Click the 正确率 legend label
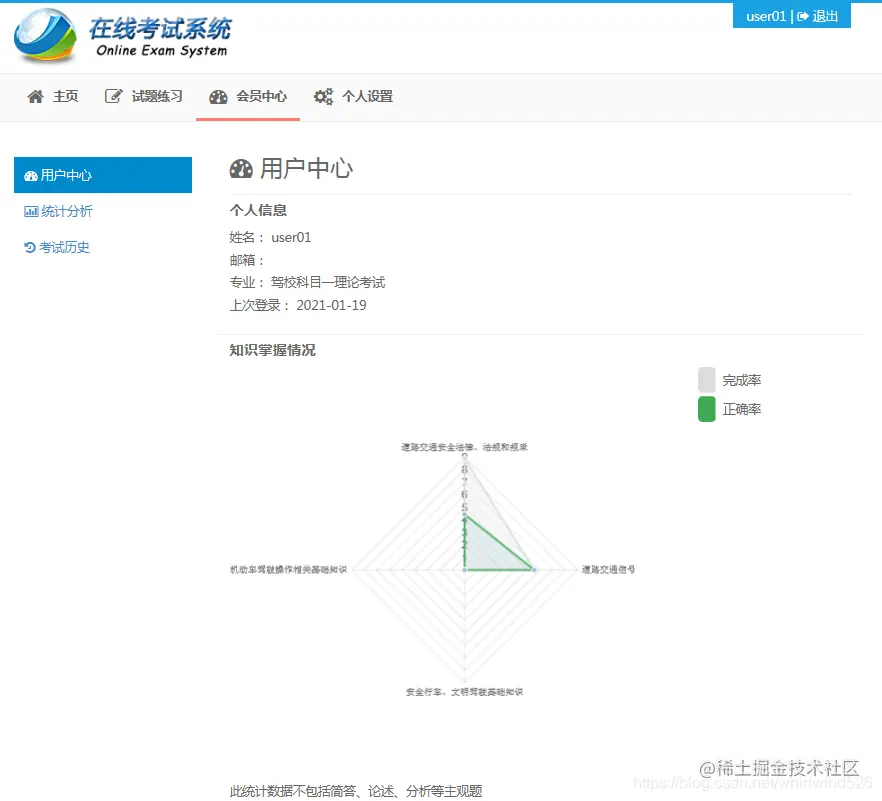This screenshot has width=882, height=801. pos(742,410)
